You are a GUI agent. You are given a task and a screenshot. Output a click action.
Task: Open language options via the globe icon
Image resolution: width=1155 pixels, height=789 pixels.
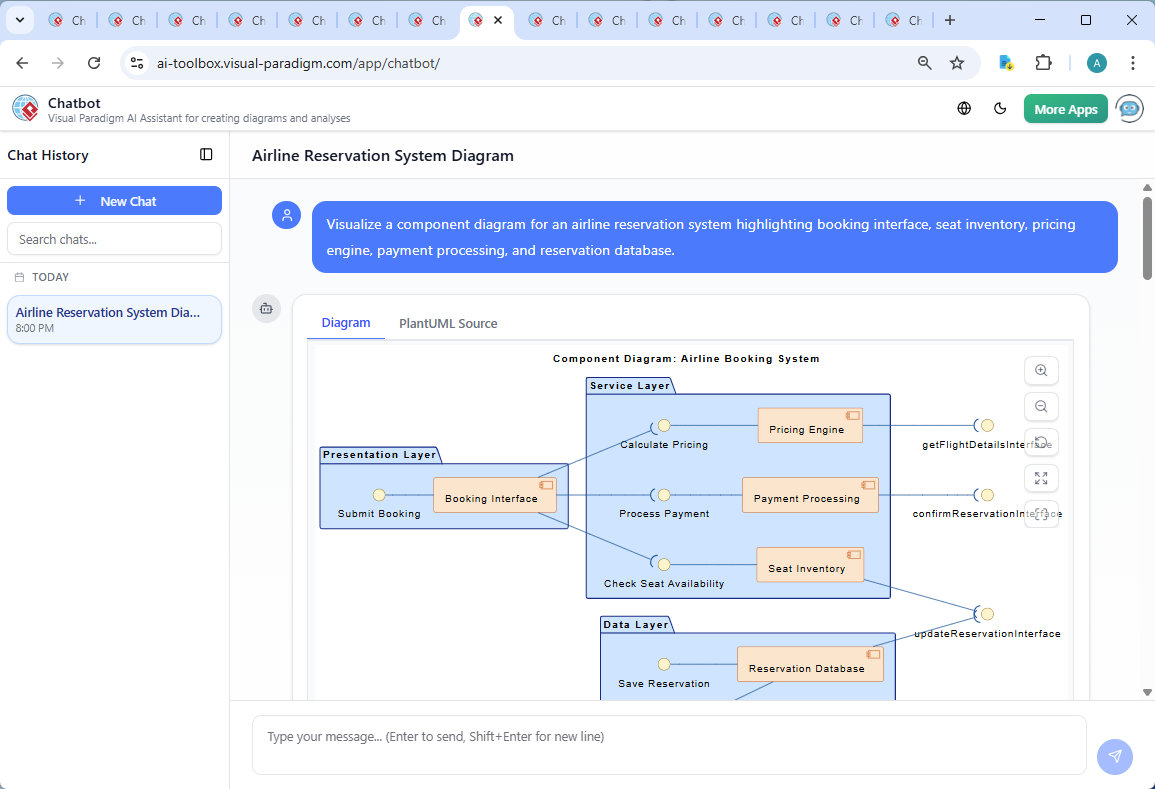(964, 108)
